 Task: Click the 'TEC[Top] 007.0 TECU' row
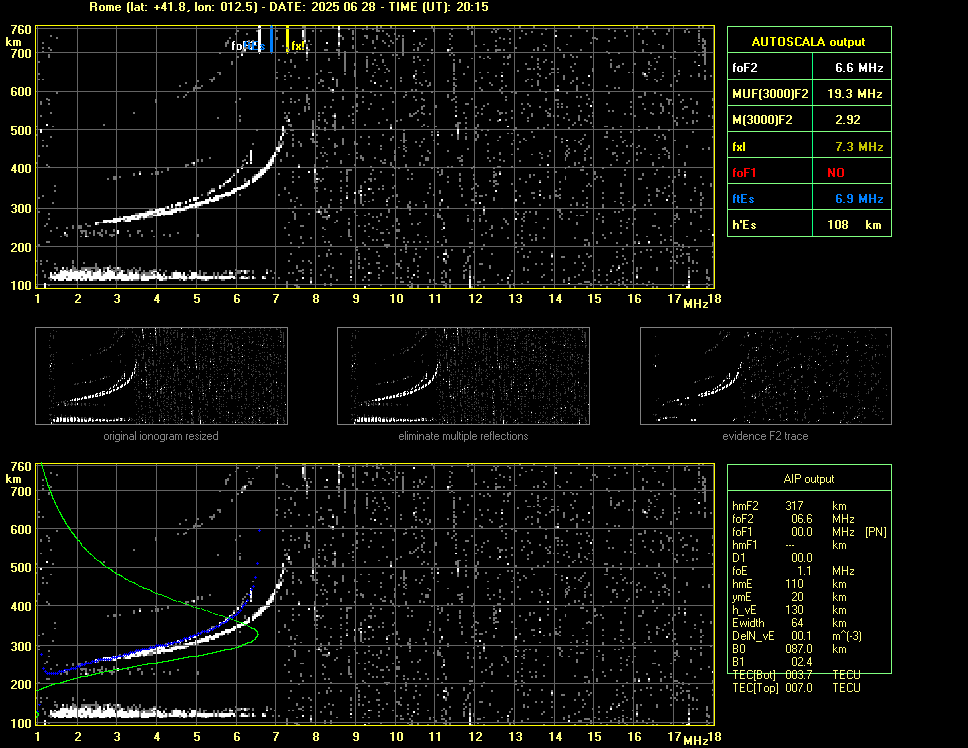(x=796, y=688)
